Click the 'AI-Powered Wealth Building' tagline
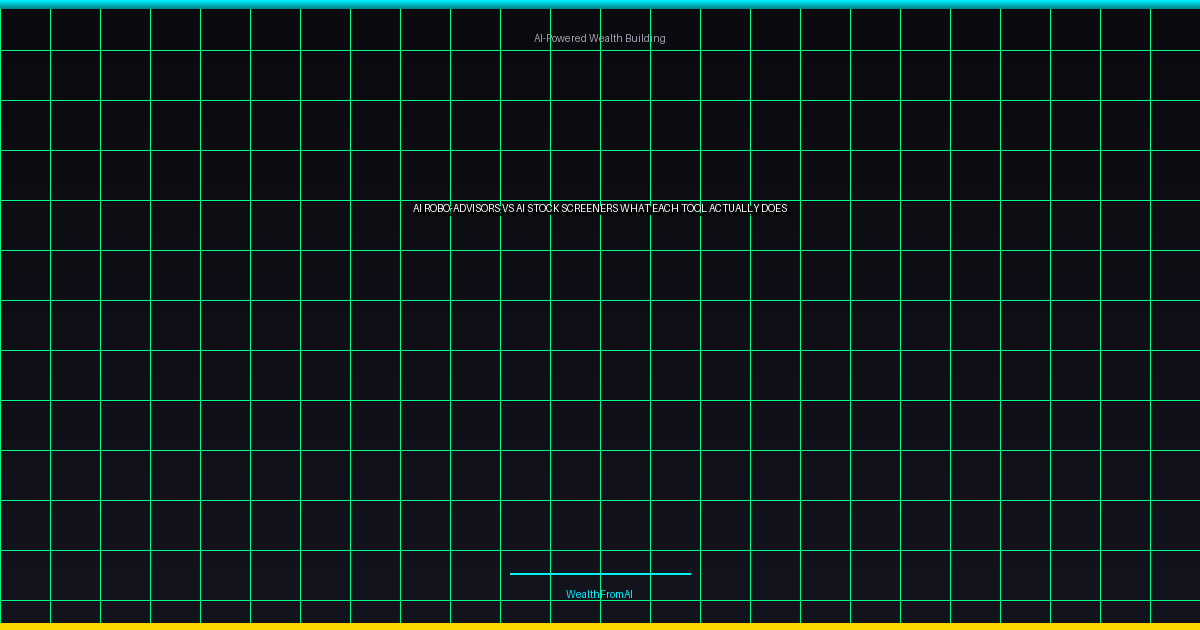The height and width of the screenshot is (630, 1200). 600,38
